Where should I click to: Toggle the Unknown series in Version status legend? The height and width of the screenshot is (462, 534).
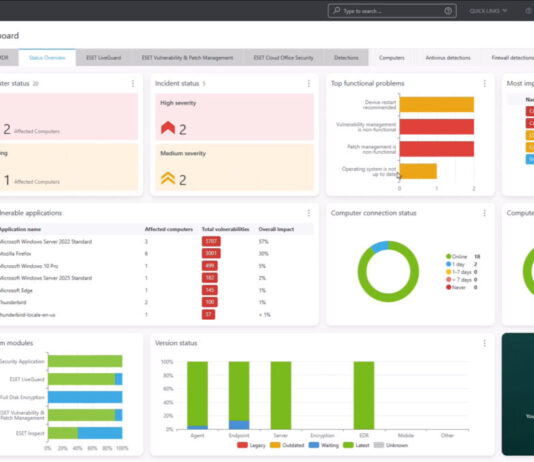(x=391, y=445)
